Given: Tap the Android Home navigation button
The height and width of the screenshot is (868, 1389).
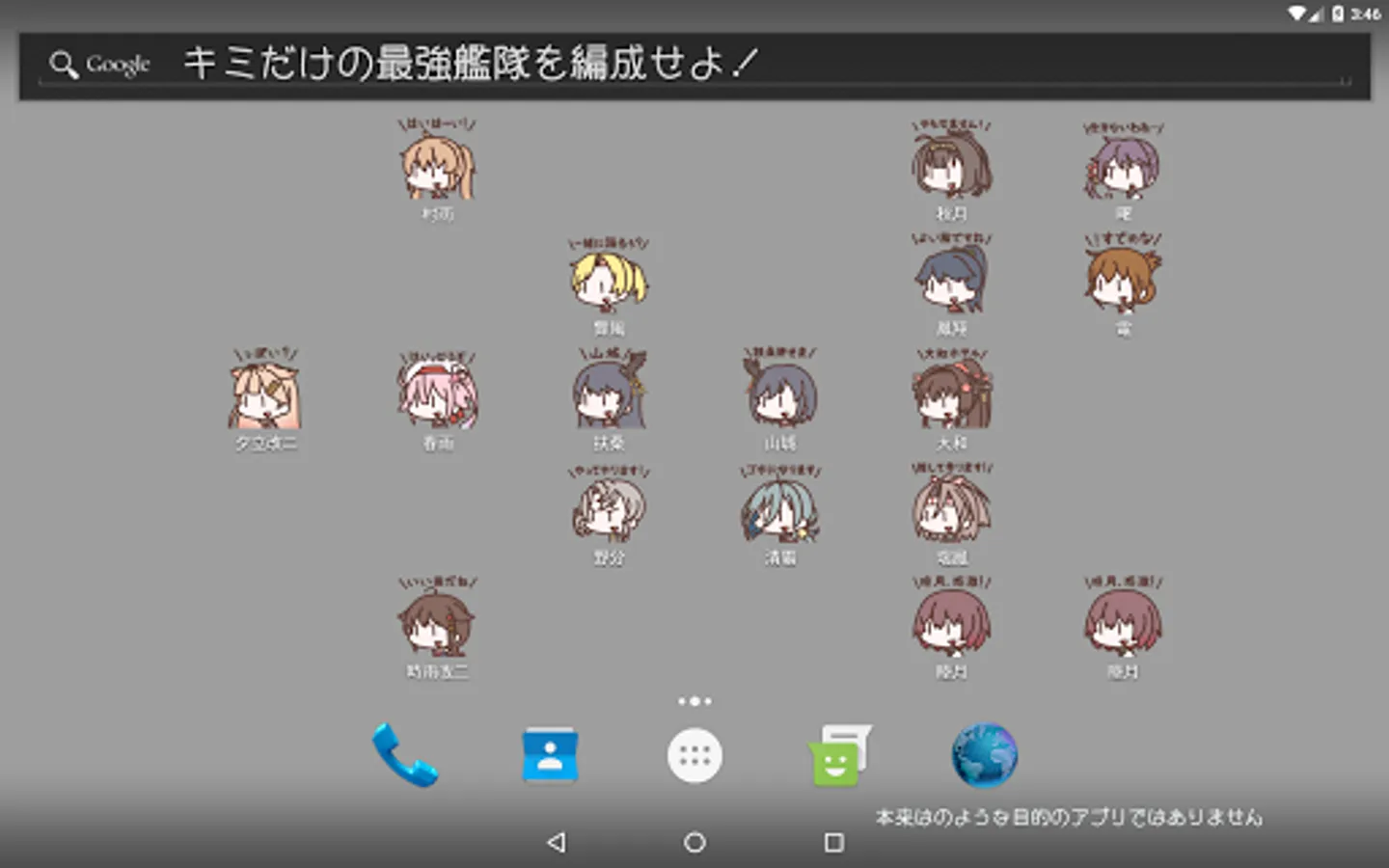Looking at the screenshot, I should pyautogui.click(x=694, y=842).
